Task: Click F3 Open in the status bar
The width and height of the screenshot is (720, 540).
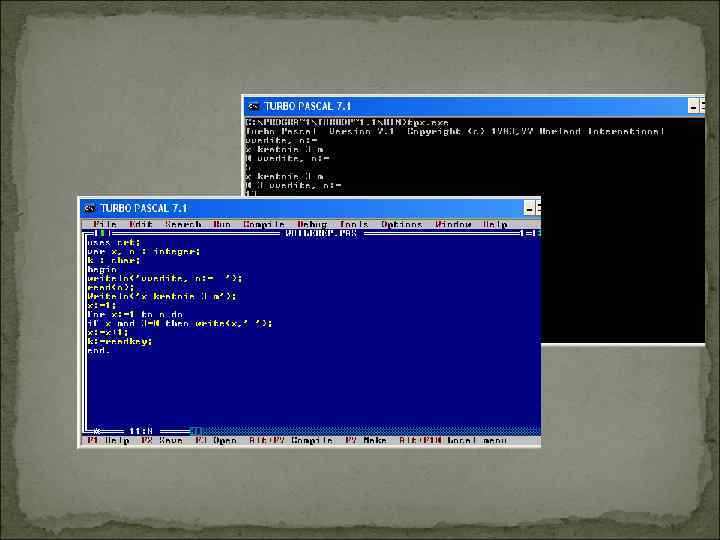Action: (216, 440)
